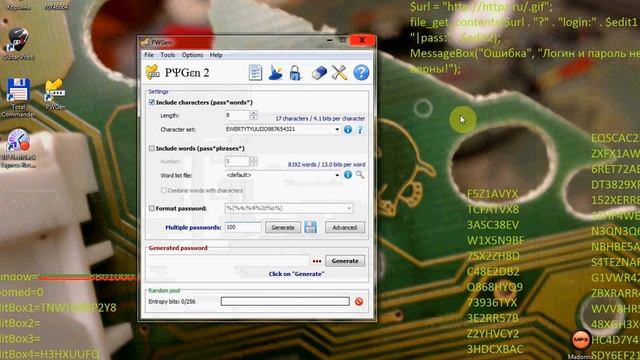640x360 pixels.
Task: Open the Tools menu
Action: 167,55
